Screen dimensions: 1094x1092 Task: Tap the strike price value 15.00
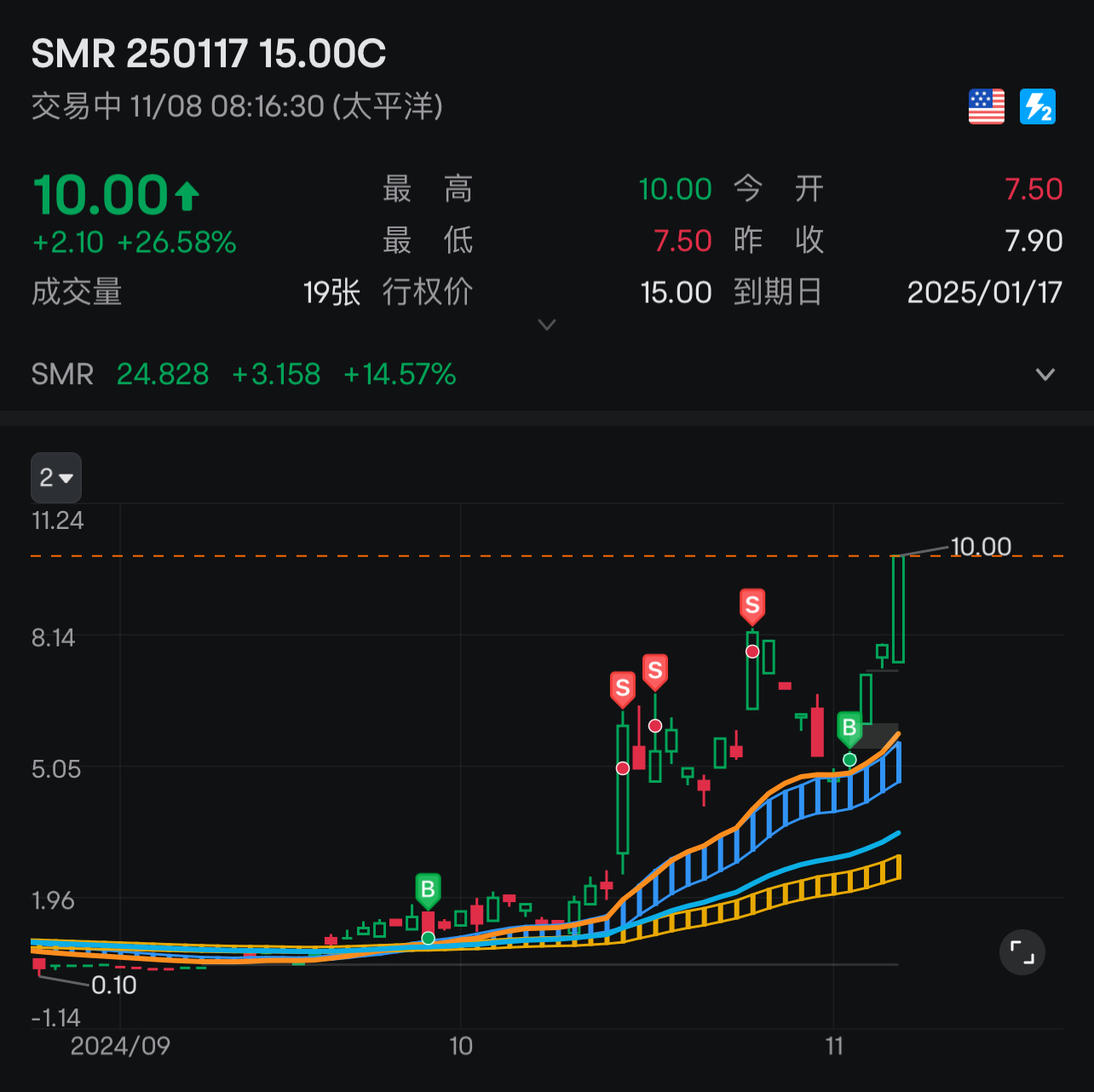[x=676, y=292]
